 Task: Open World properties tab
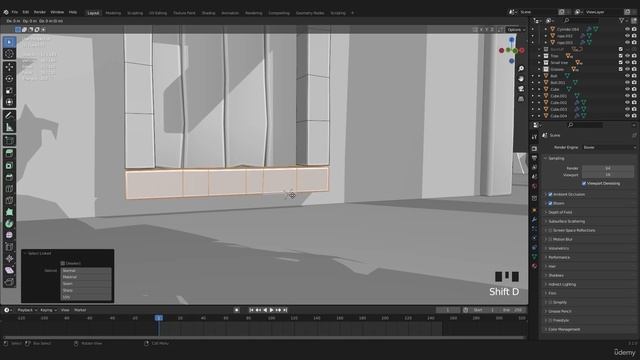534,186
